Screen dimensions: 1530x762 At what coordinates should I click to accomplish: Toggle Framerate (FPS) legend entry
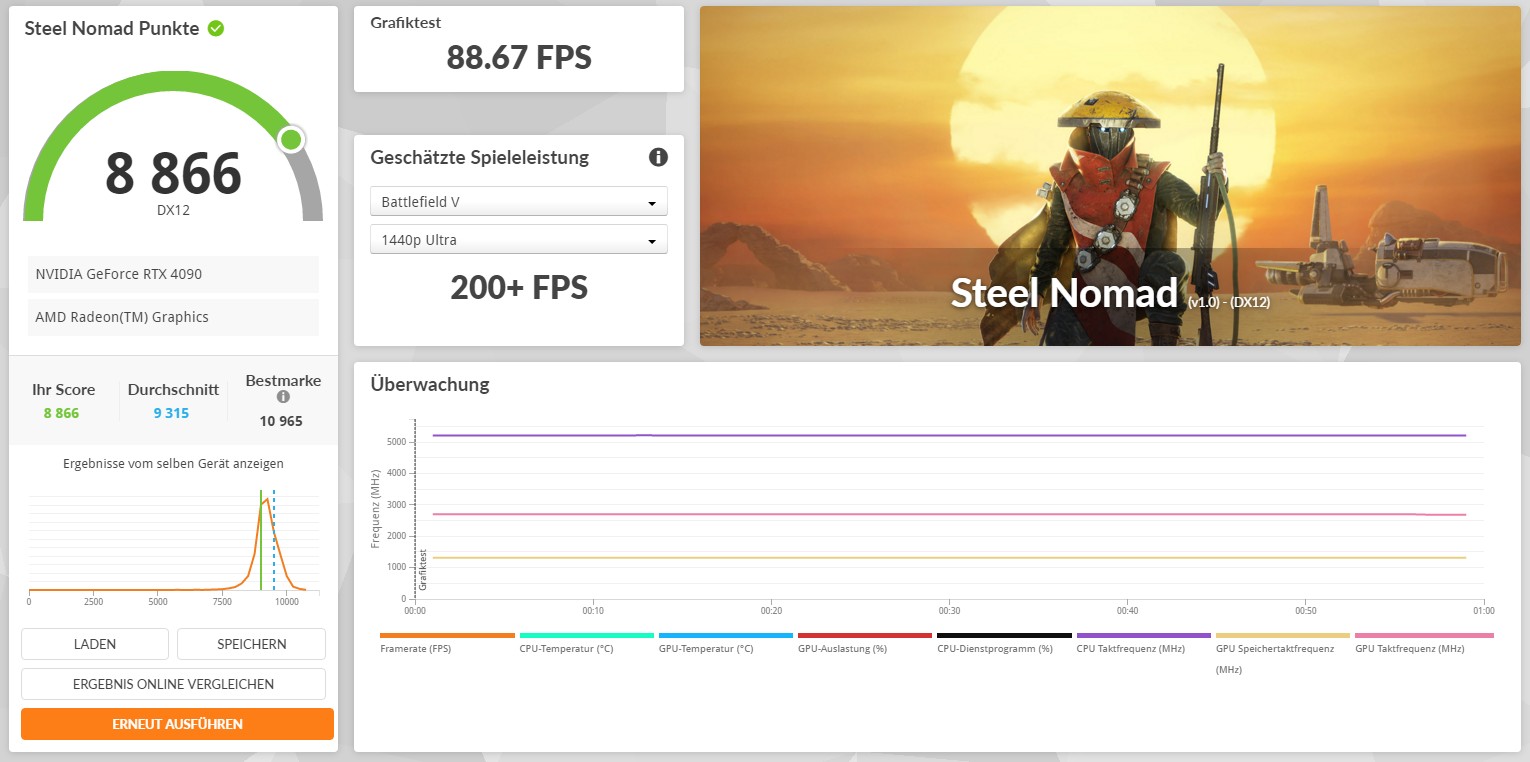pos(447,643)
